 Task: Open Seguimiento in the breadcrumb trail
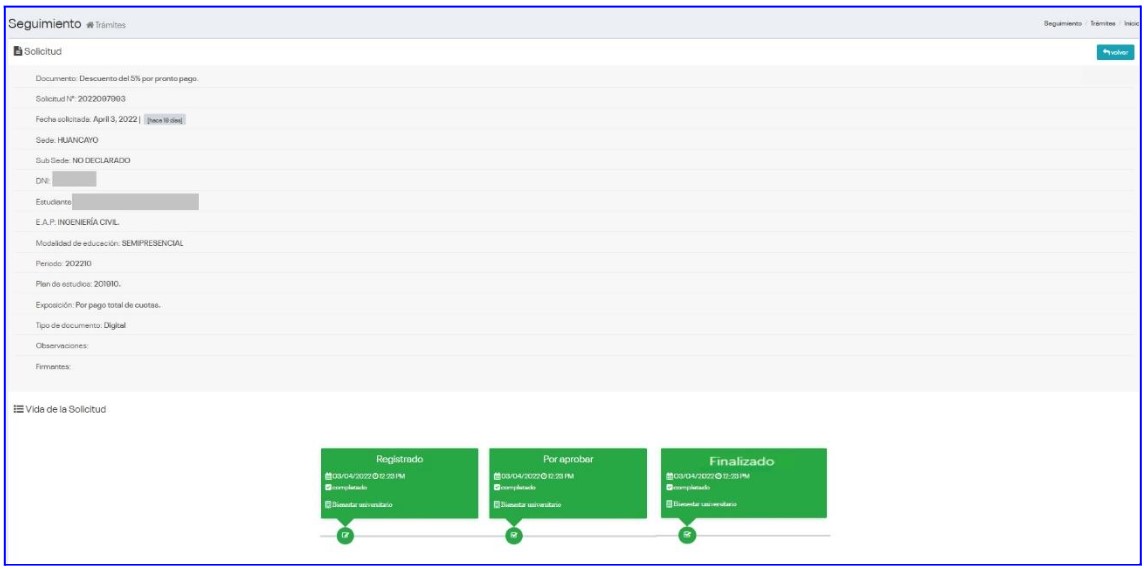[x=1062, y=24]
